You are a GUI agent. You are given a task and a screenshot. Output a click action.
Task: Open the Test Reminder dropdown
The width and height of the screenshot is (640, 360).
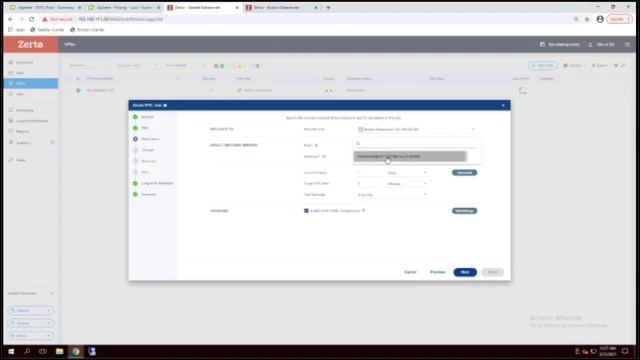tap(392, 195)
